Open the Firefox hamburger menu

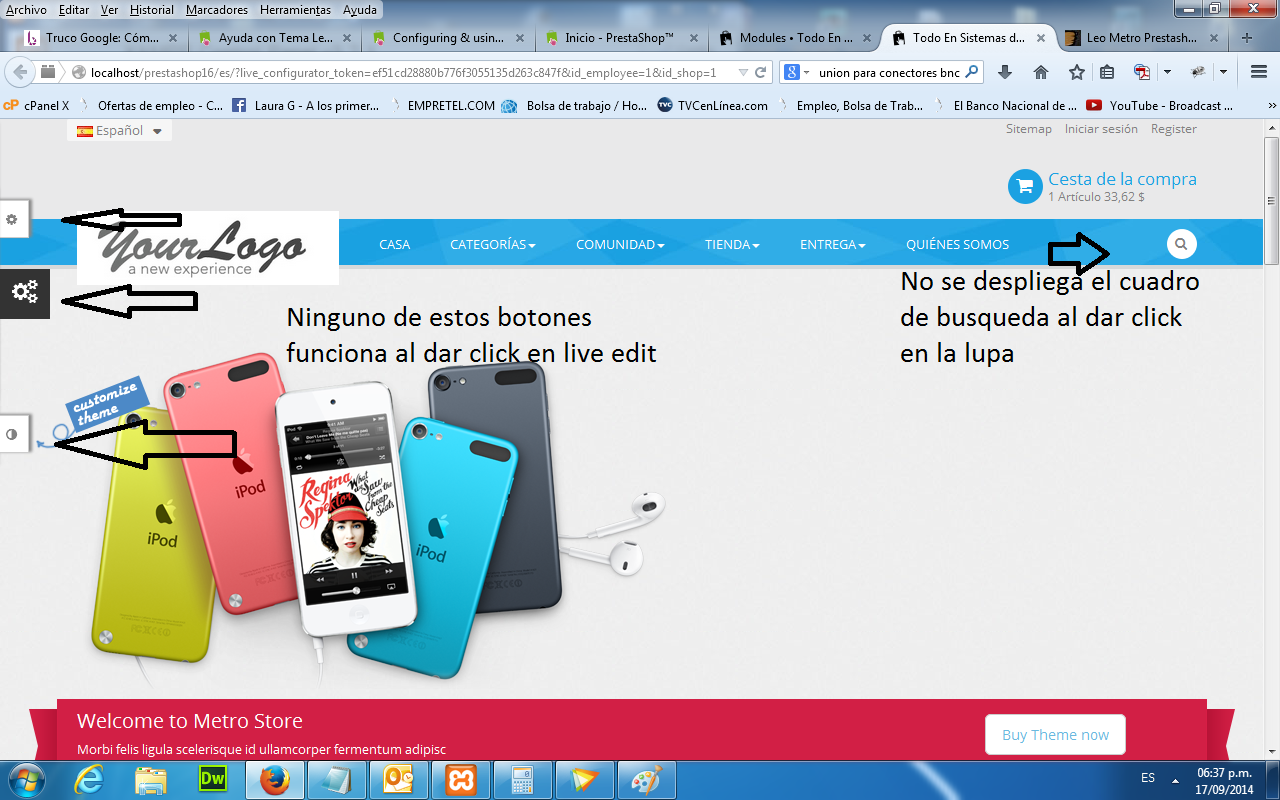[1259, 72]
